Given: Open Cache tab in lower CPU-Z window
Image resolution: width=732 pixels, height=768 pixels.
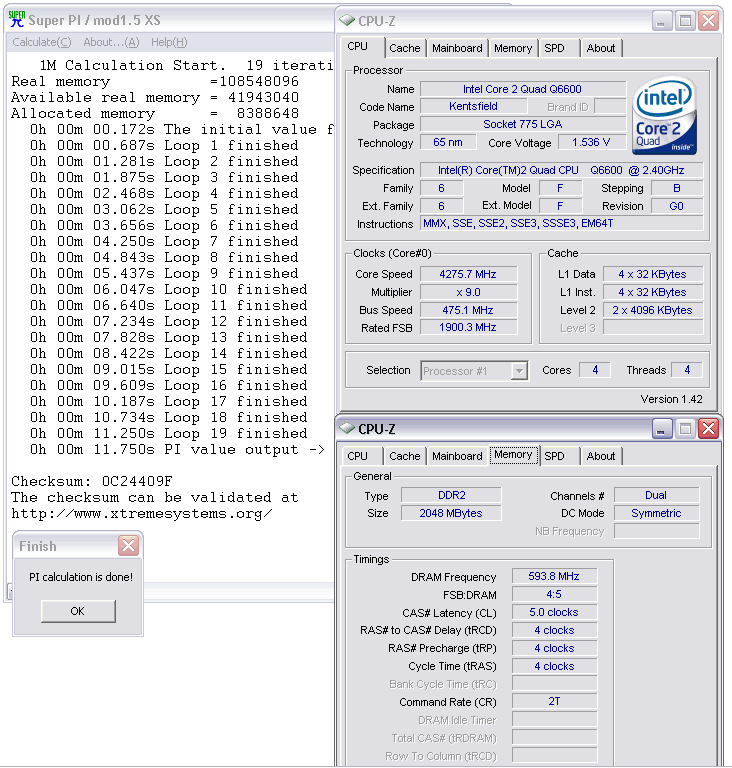Looking at the screenshot, I should point(405,456).
